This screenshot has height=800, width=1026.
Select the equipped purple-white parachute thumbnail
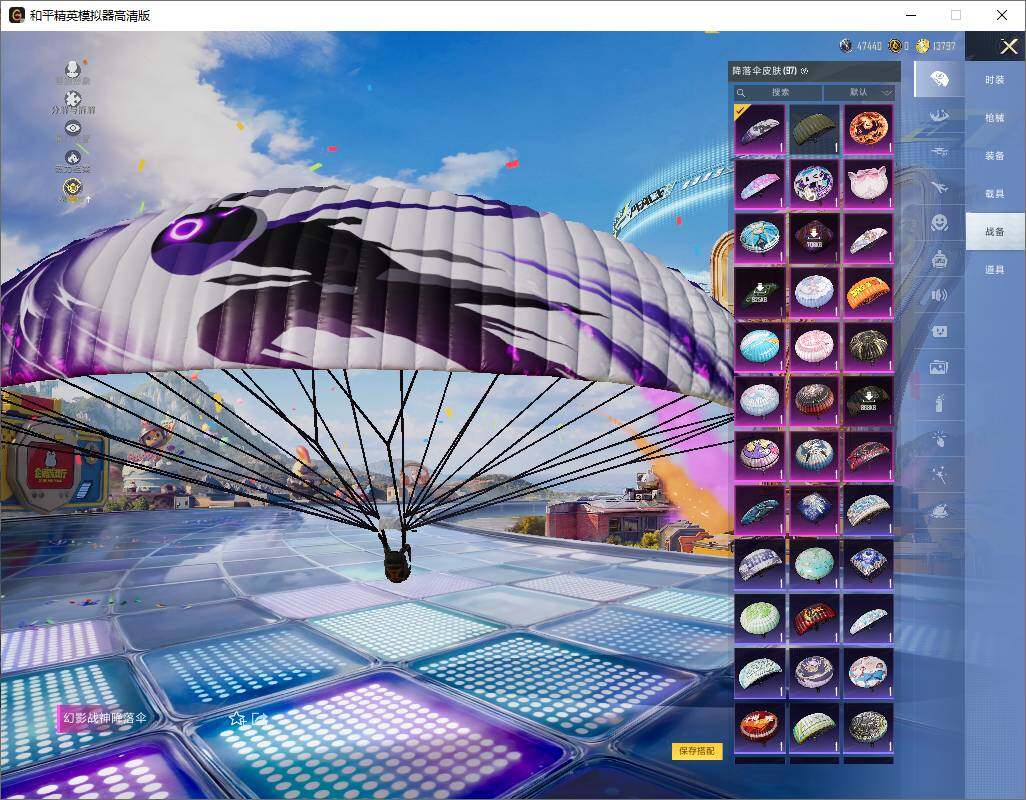click(760, 130)
